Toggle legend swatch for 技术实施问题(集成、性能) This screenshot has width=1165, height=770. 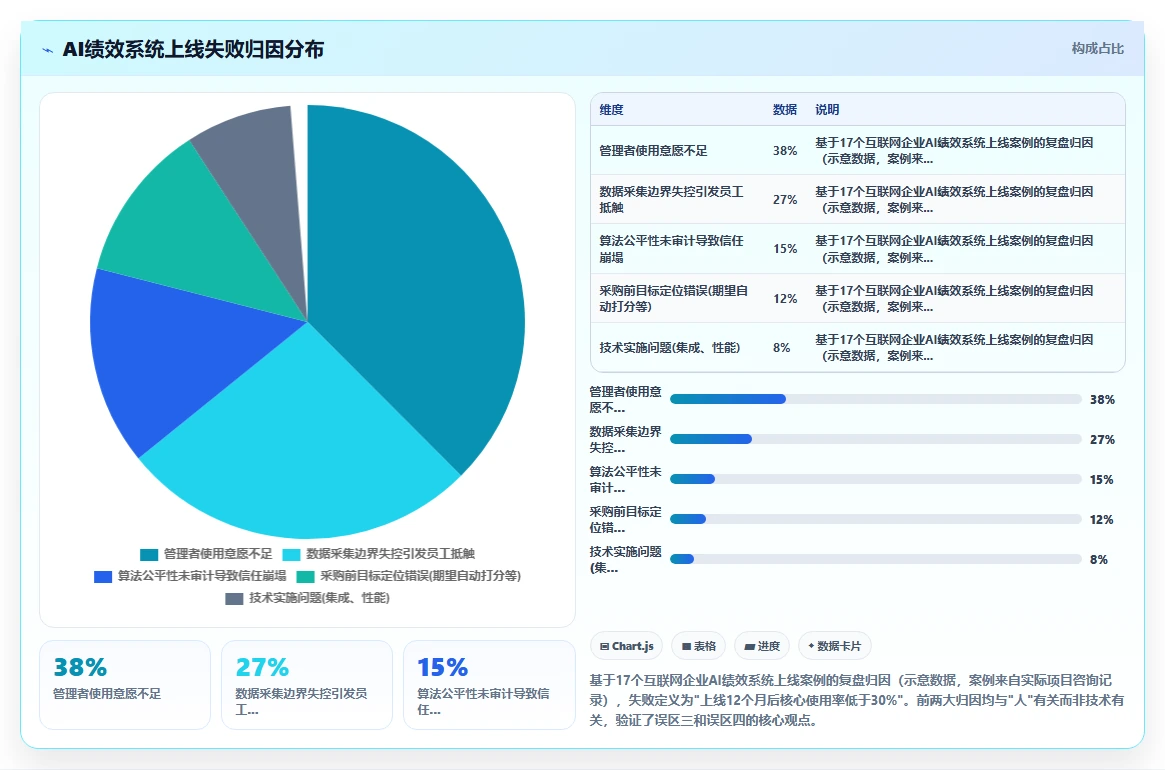pos(234,598)
